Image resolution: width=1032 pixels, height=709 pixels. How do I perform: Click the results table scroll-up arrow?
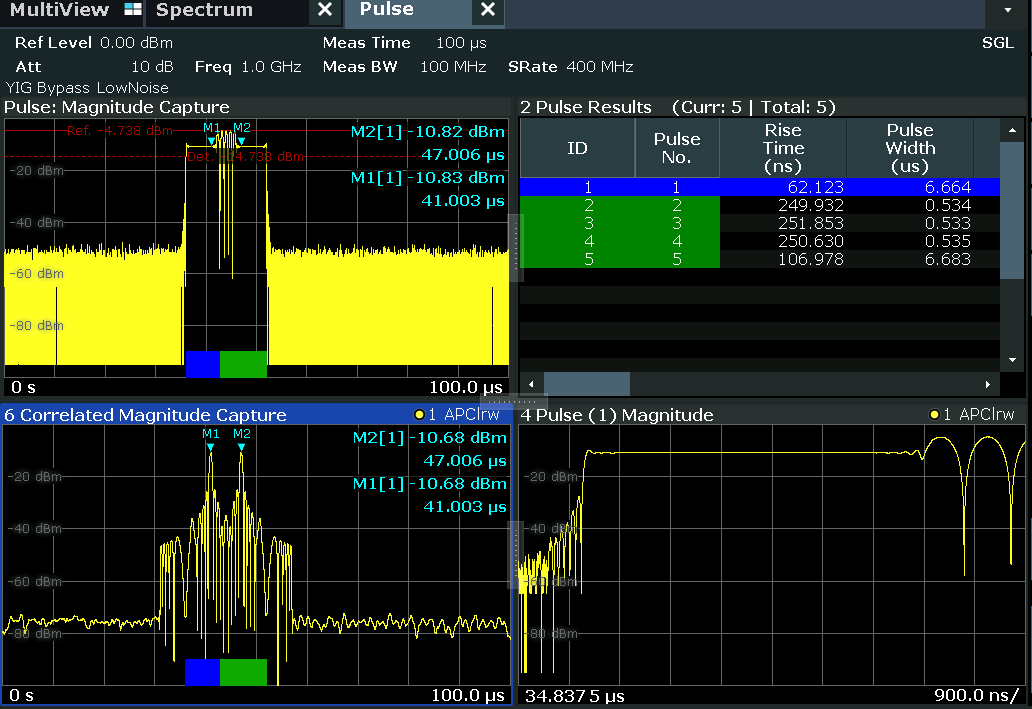point(1012,128)
